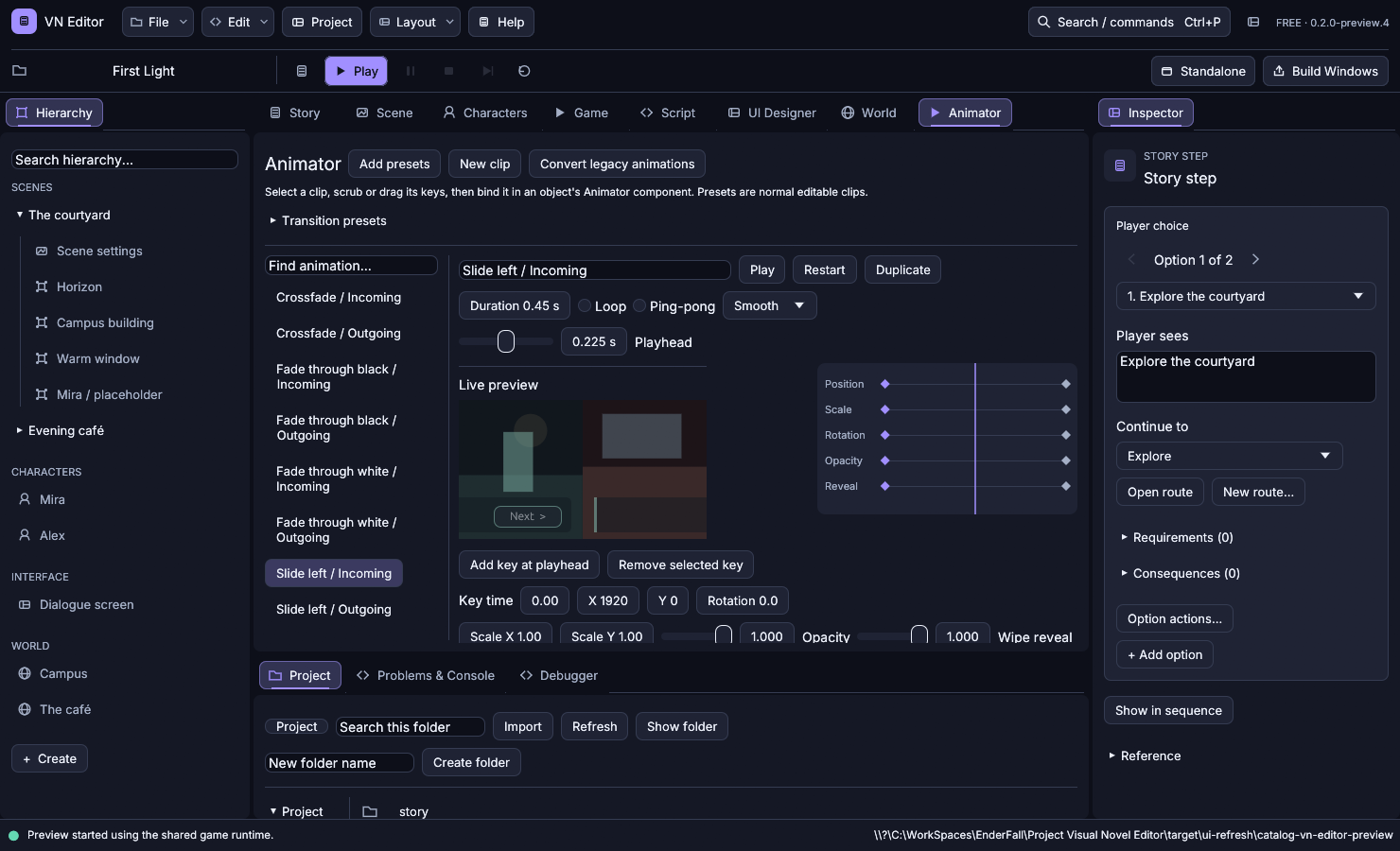1400x851 pixels.
Task: Click the Wipe reveal slider handle
Action: (x=919, y=636)
